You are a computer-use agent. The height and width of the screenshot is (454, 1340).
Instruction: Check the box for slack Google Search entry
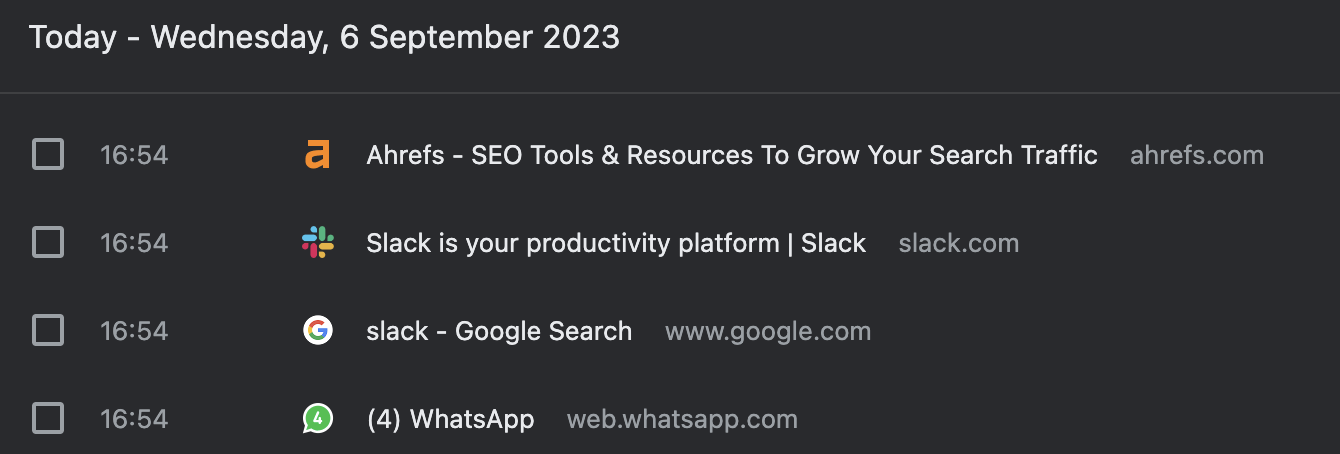pos(48,331)
